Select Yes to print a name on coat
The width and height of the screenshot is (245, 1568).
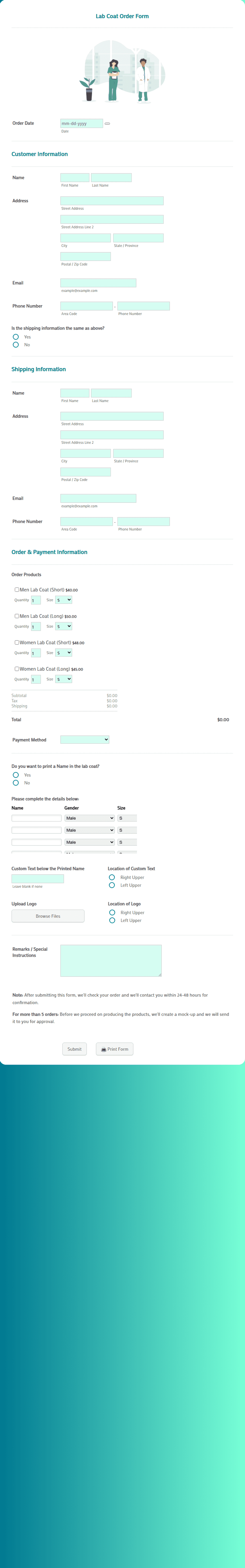tap(16, 775)
